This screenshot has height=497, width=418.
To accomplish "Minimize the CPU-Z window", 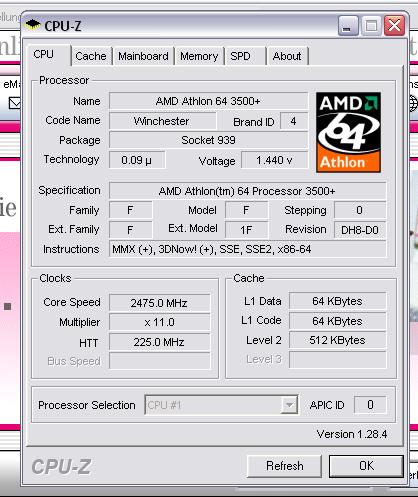I will coord(348,26).
